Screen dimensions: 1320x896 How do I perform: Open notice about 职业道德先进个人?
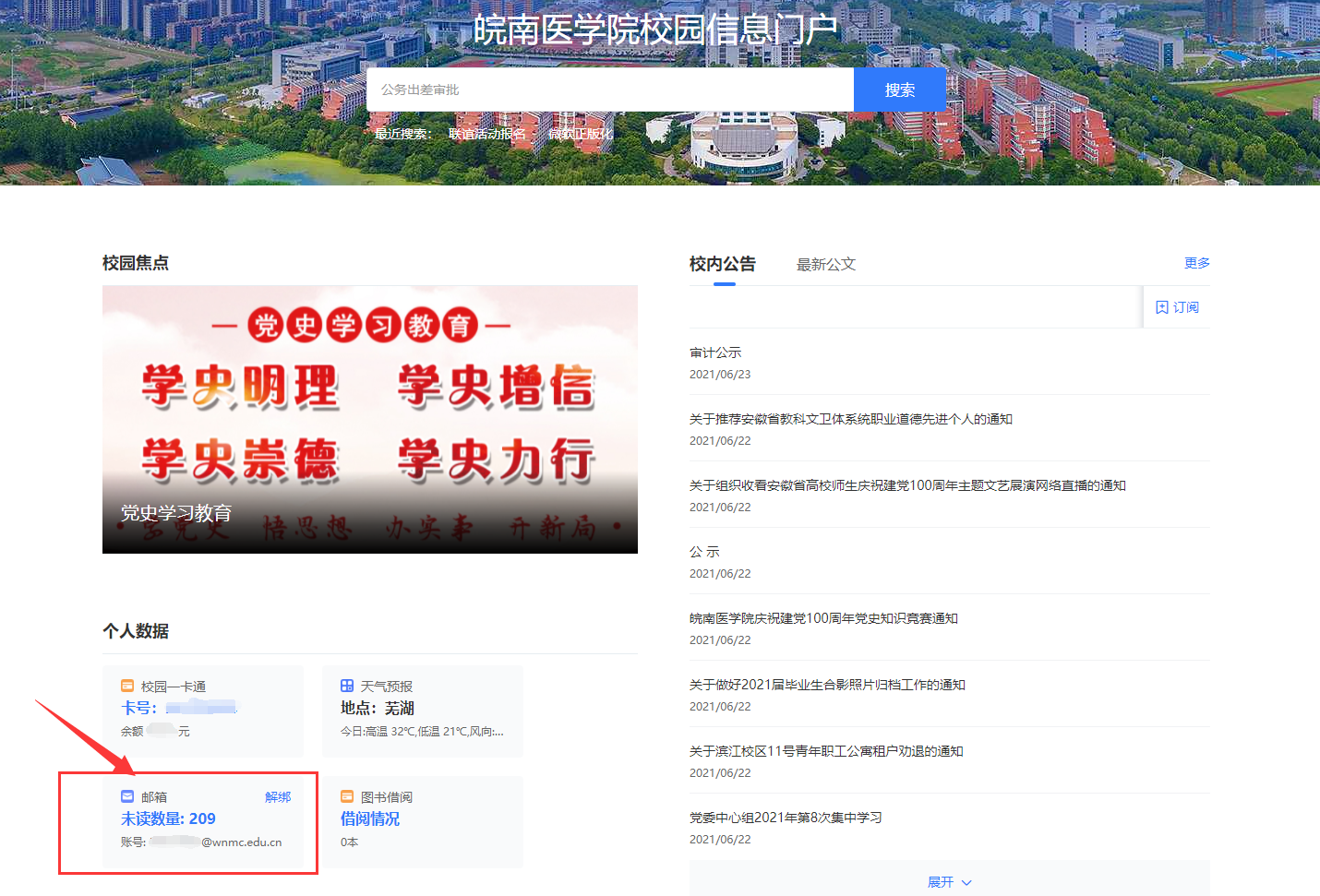click(851, 419)
